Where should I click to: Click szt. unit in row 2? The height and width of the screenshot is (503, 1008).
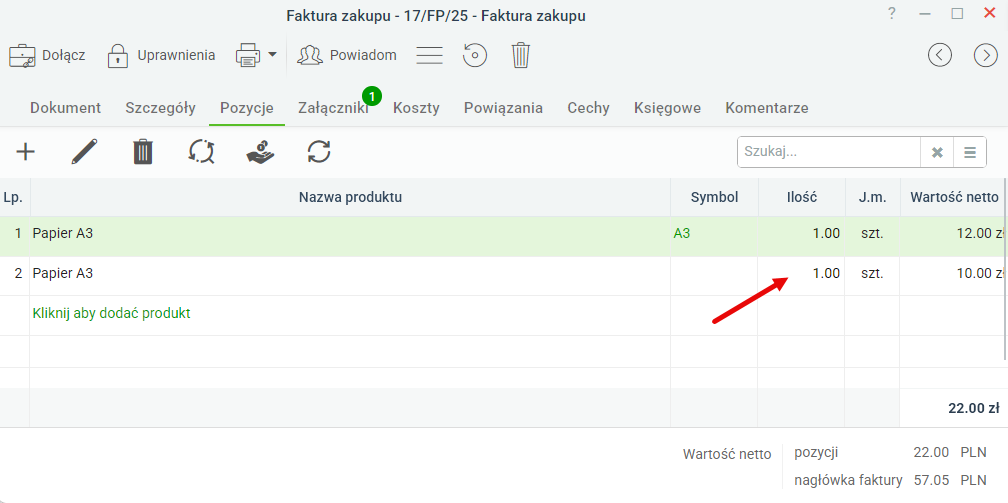point(872,273)
